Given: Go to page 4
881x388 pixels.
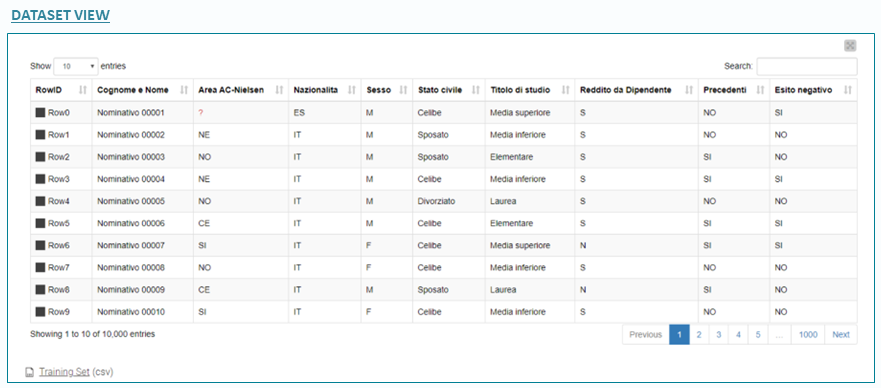Looking at the screenshot, I should point(738,335).
